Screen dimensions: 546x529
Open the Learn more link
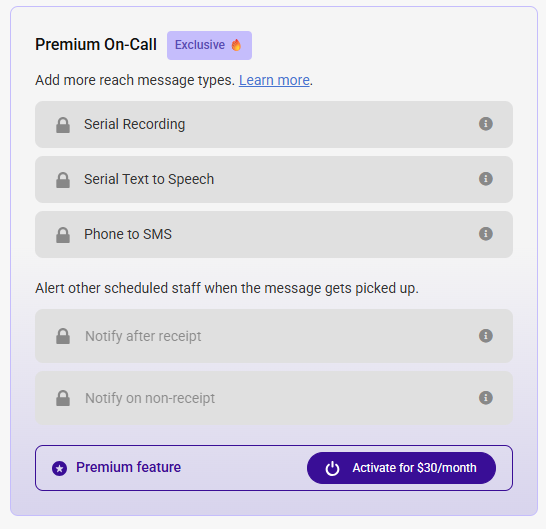click(274, 80)
